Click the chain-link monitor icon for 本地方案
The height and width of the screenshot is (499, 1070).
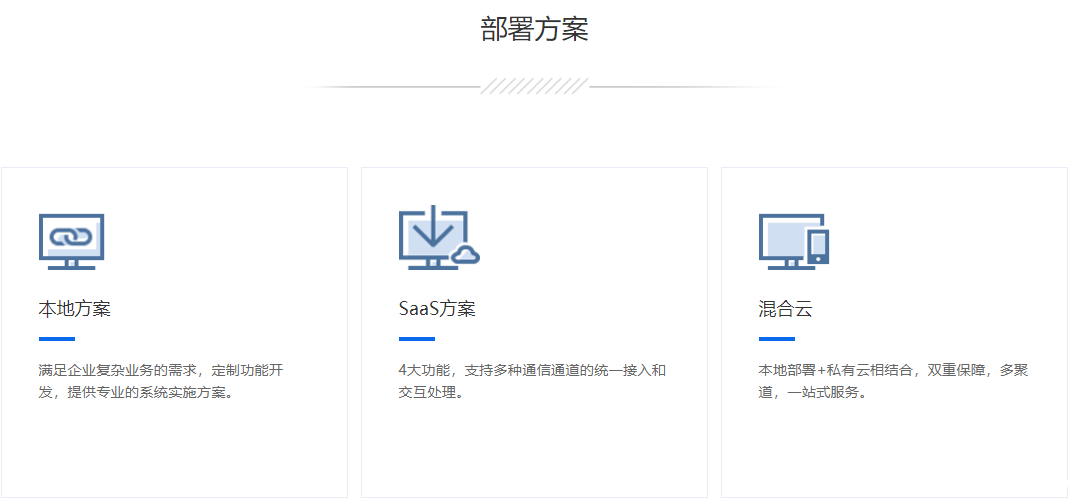[x=71, y=240]
